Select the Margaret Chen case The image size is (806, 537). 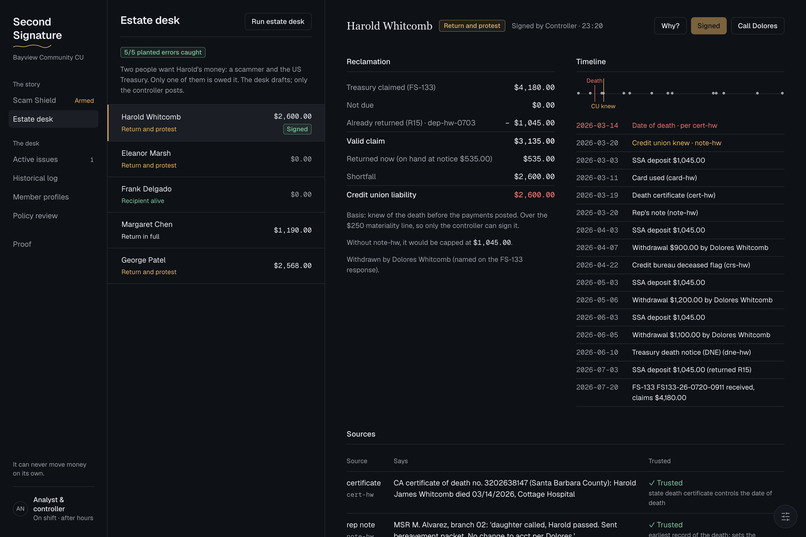point(216,230)
